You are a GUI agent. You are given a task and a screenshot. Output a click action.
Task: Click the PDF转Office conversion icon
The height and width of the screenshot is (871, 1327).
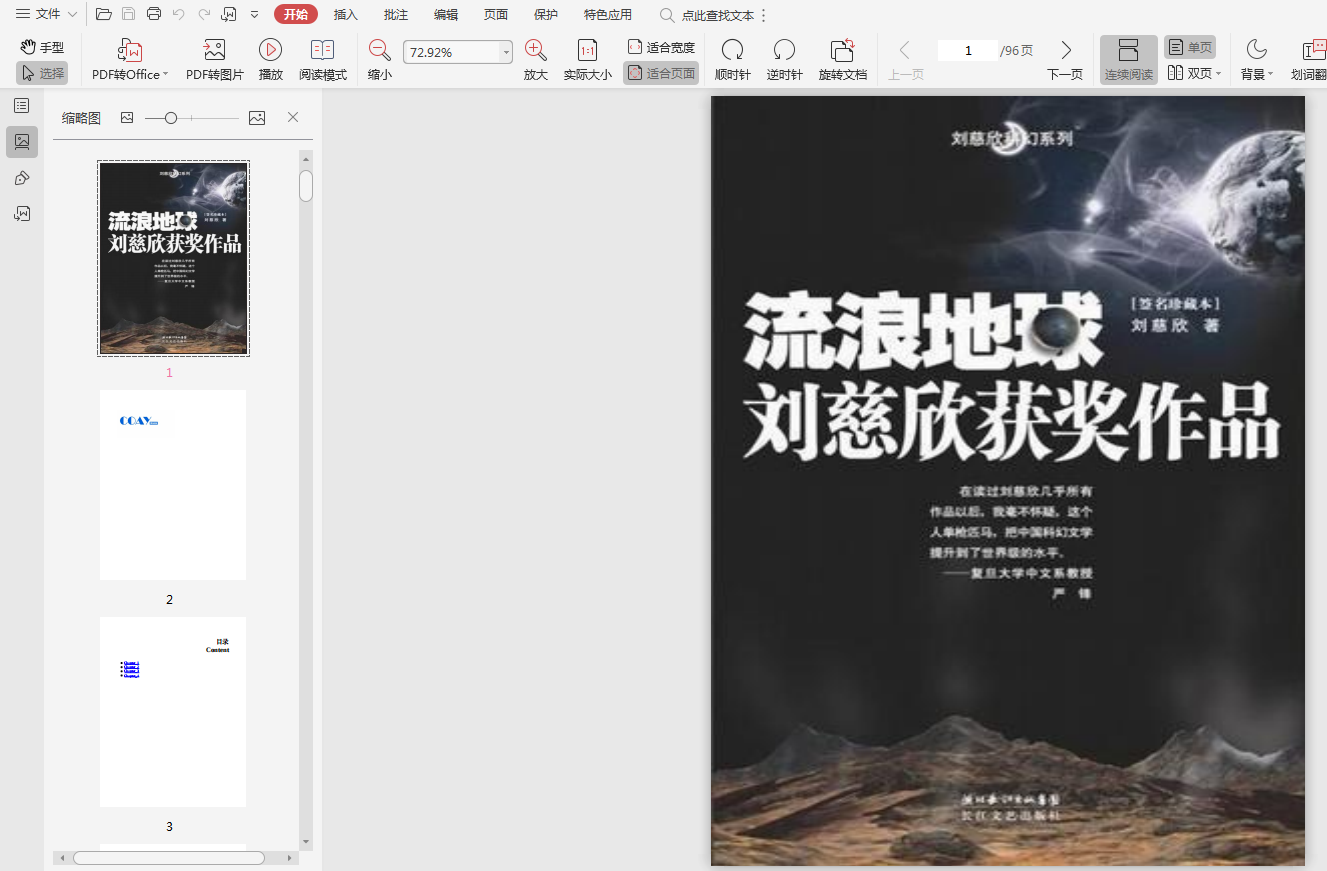click(x=130, y=51)
